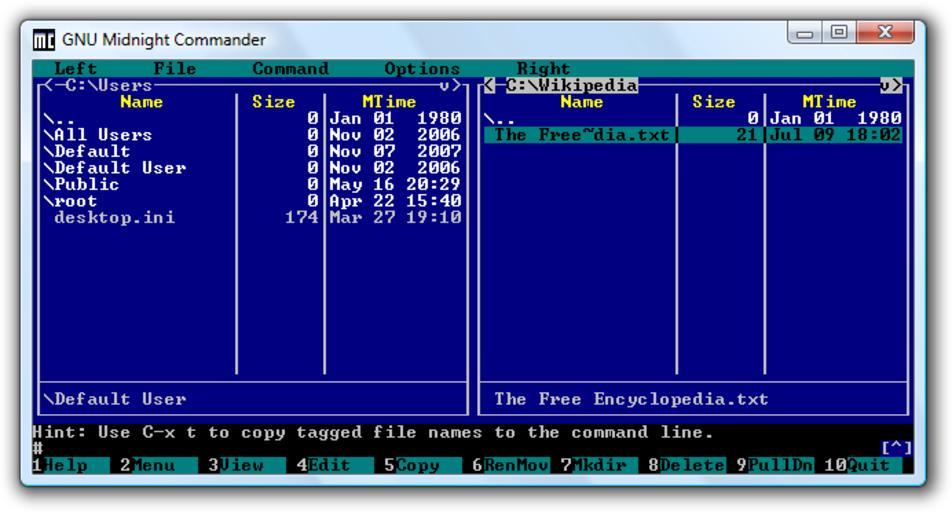The width and height of the screenshot is (952, 512).
Task: Minimize the Midnight Commander window
Action: pyautogui.click(x=804, y=32)
